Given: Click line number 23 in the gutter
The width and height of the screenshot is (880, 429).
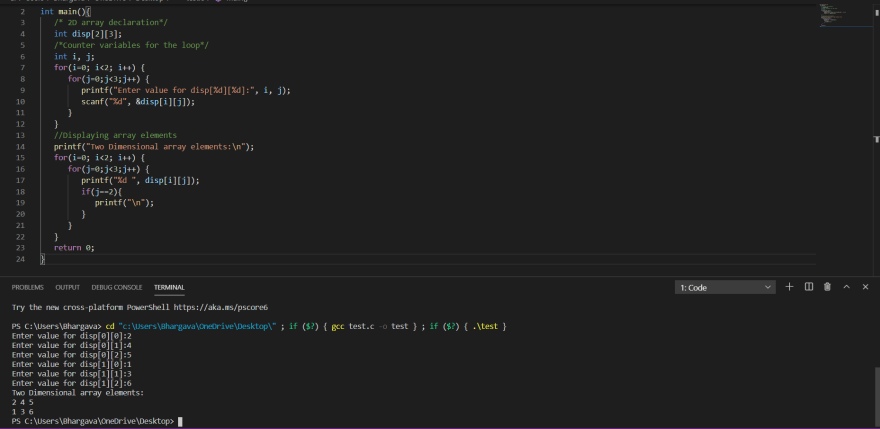Looking at the screenshot, I should pyautogui.click(x=21, y=248).
